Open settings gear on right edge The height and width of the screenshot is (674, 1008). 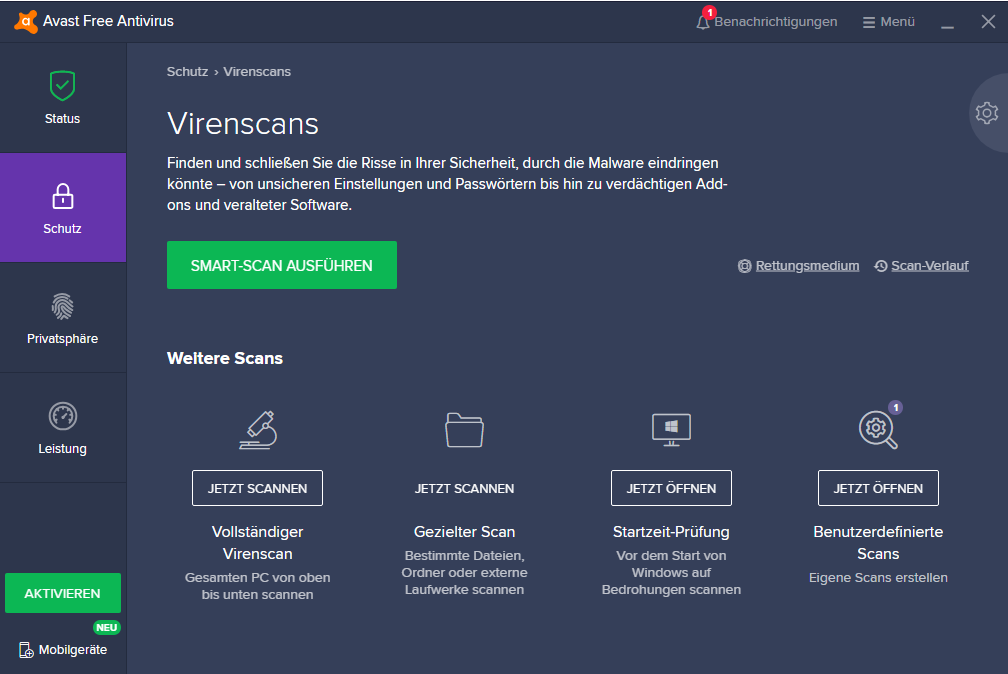pos(986,112)
